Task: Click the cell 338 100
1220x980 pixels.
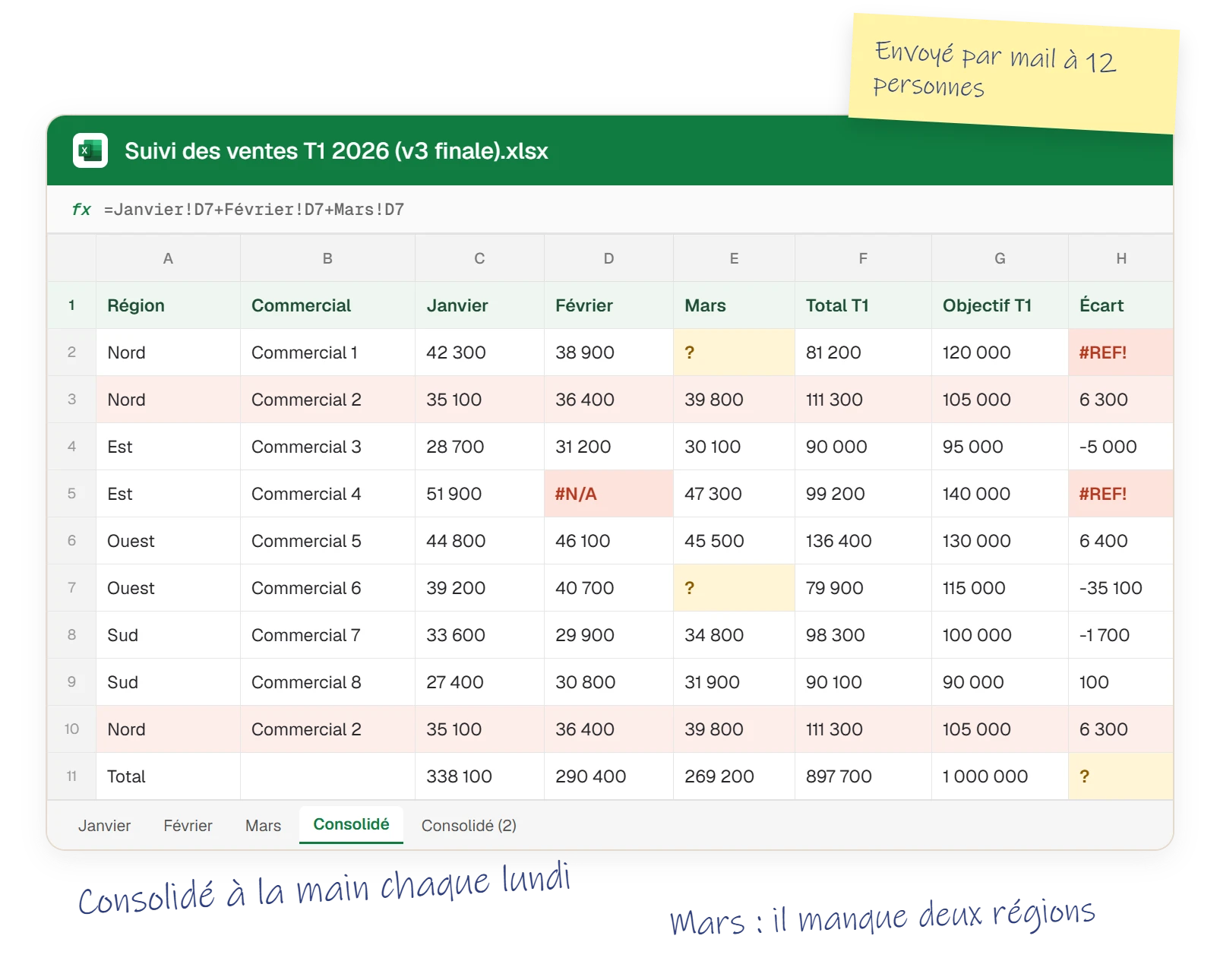Action: (479, 776)
